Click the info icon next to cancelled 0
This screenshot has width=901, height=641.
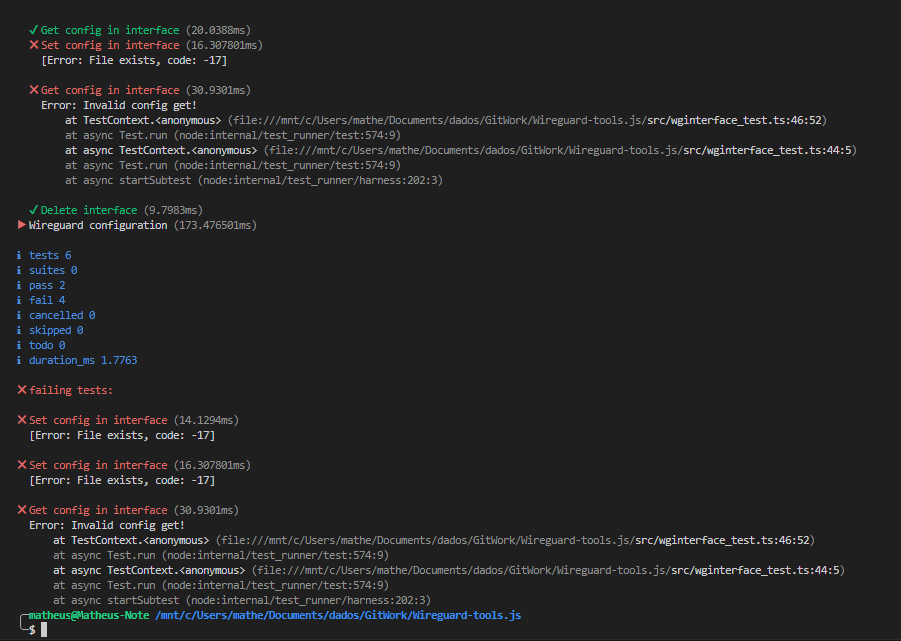(21, 315)
